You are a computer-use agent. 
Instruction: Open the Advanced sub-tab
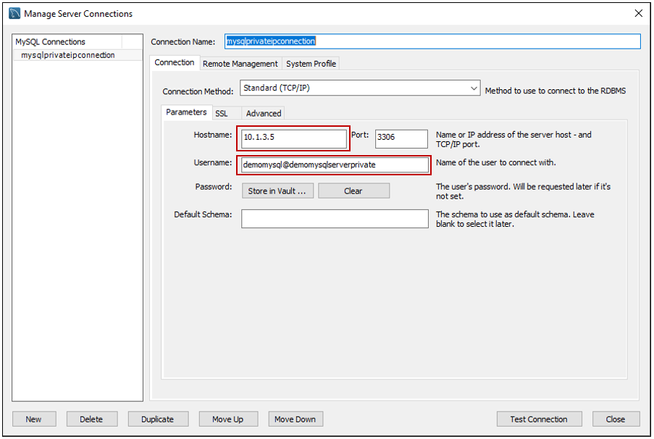[x=264, y=113]
